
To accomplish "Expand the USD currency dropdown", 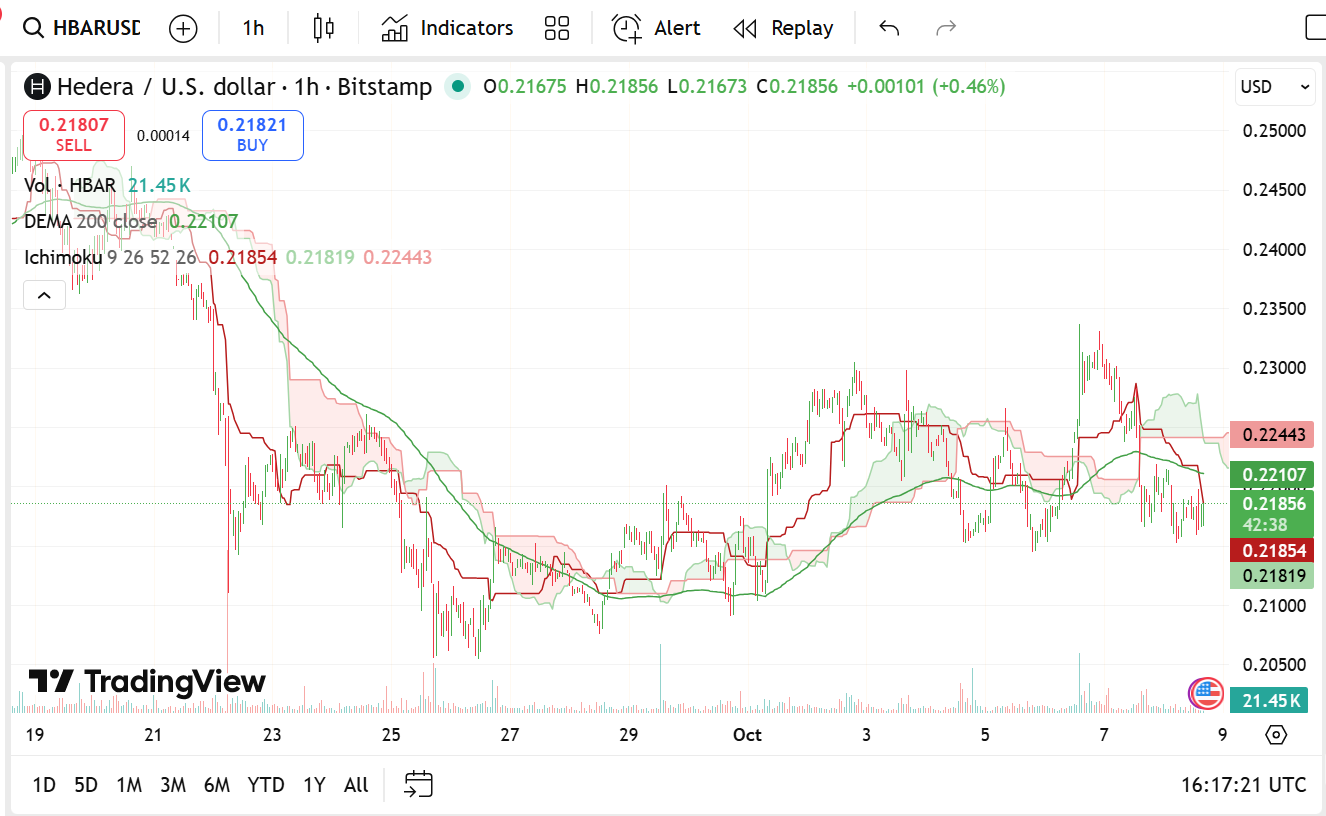I will pyautogui.click(x=1275, y=87).
